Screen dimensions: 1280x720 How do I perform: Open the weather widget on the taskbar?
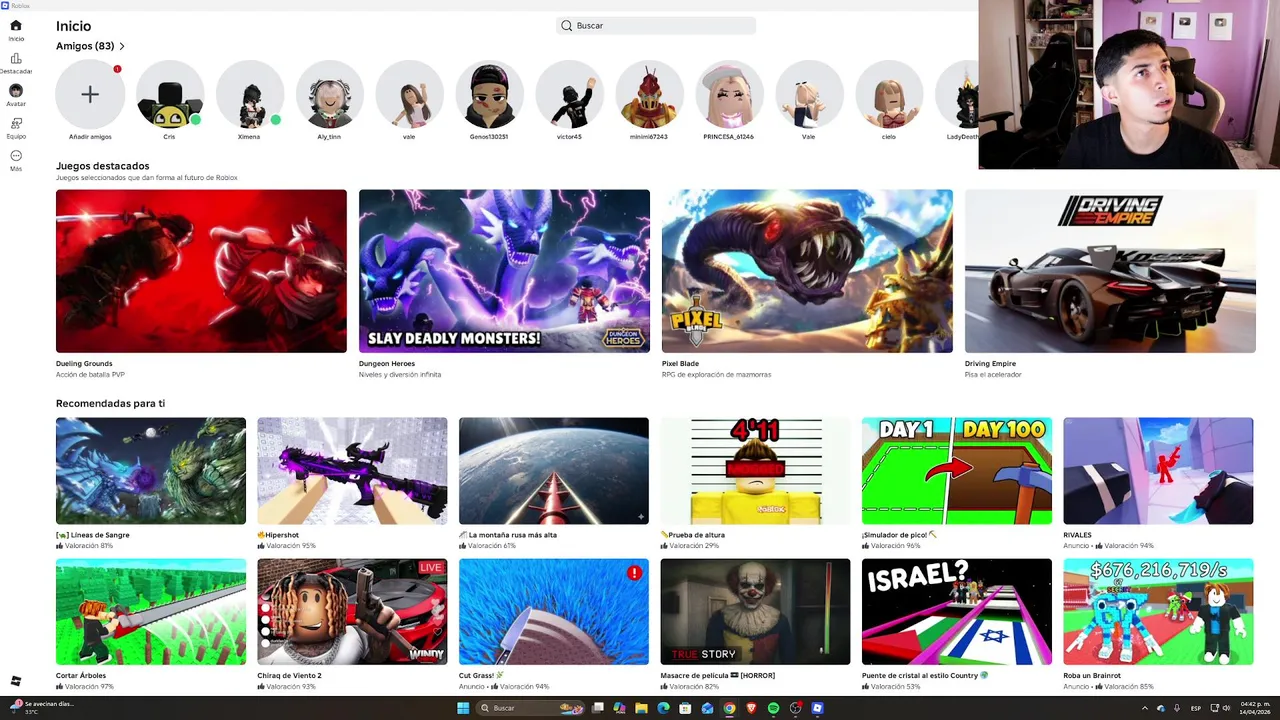(x=40, y=708)
